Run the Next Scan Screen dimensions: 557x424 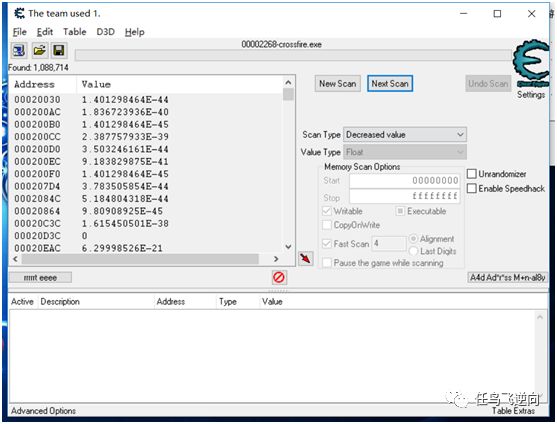[x=390, y=84]
